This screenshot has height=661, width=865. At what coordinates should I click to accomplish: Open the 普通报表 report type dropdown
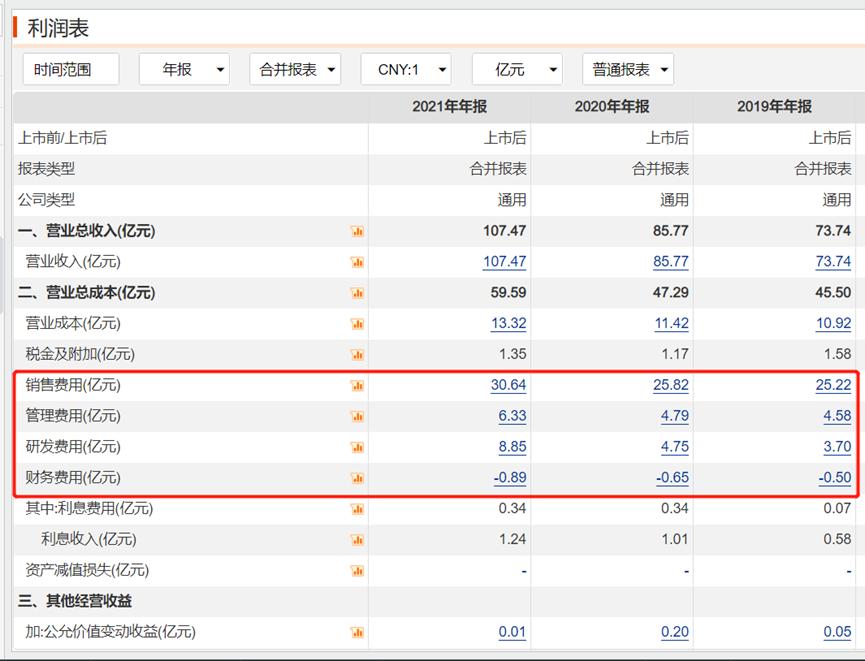pos(628,69)
